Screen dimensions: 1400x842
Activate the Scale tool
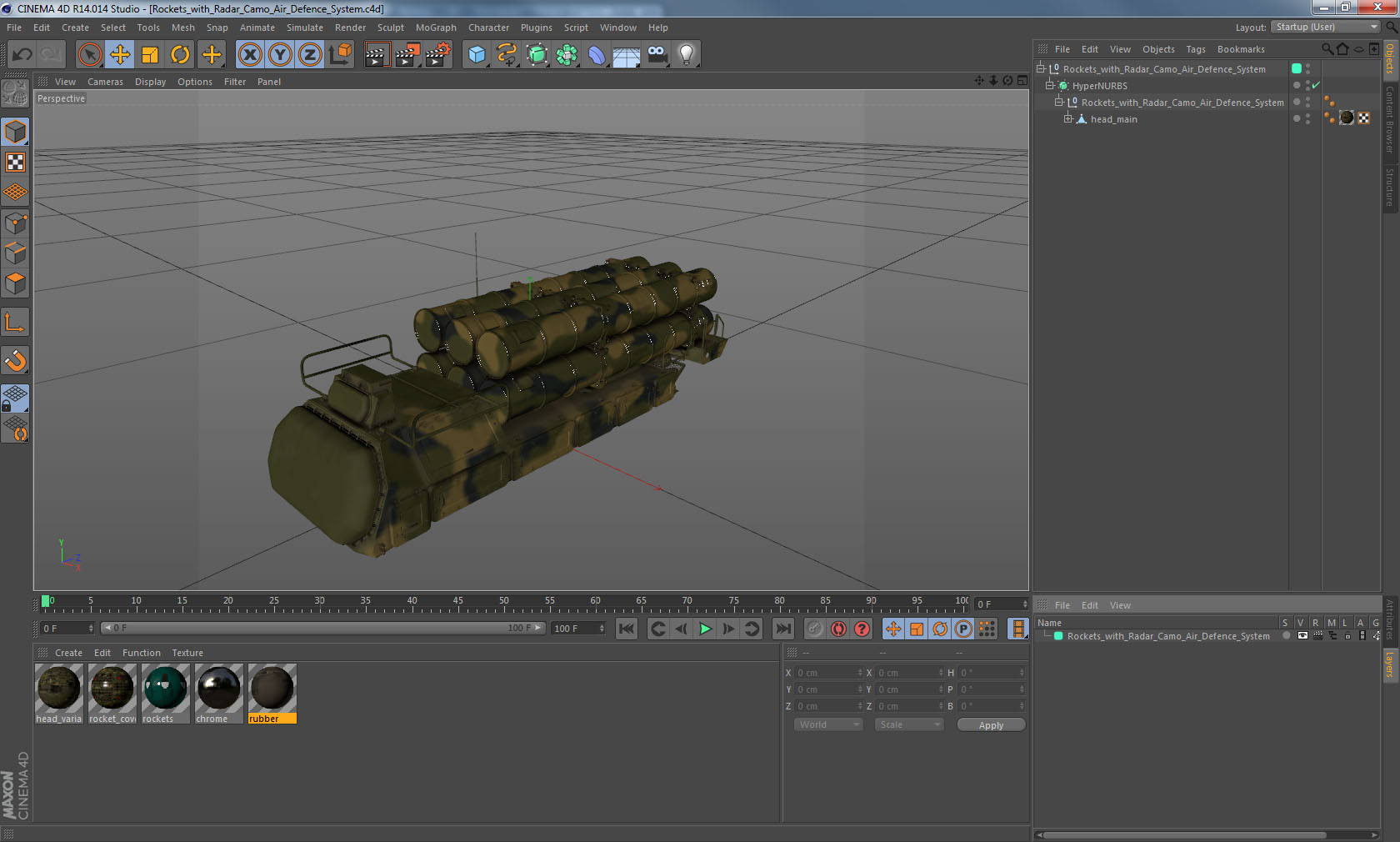tap(150, 55)
